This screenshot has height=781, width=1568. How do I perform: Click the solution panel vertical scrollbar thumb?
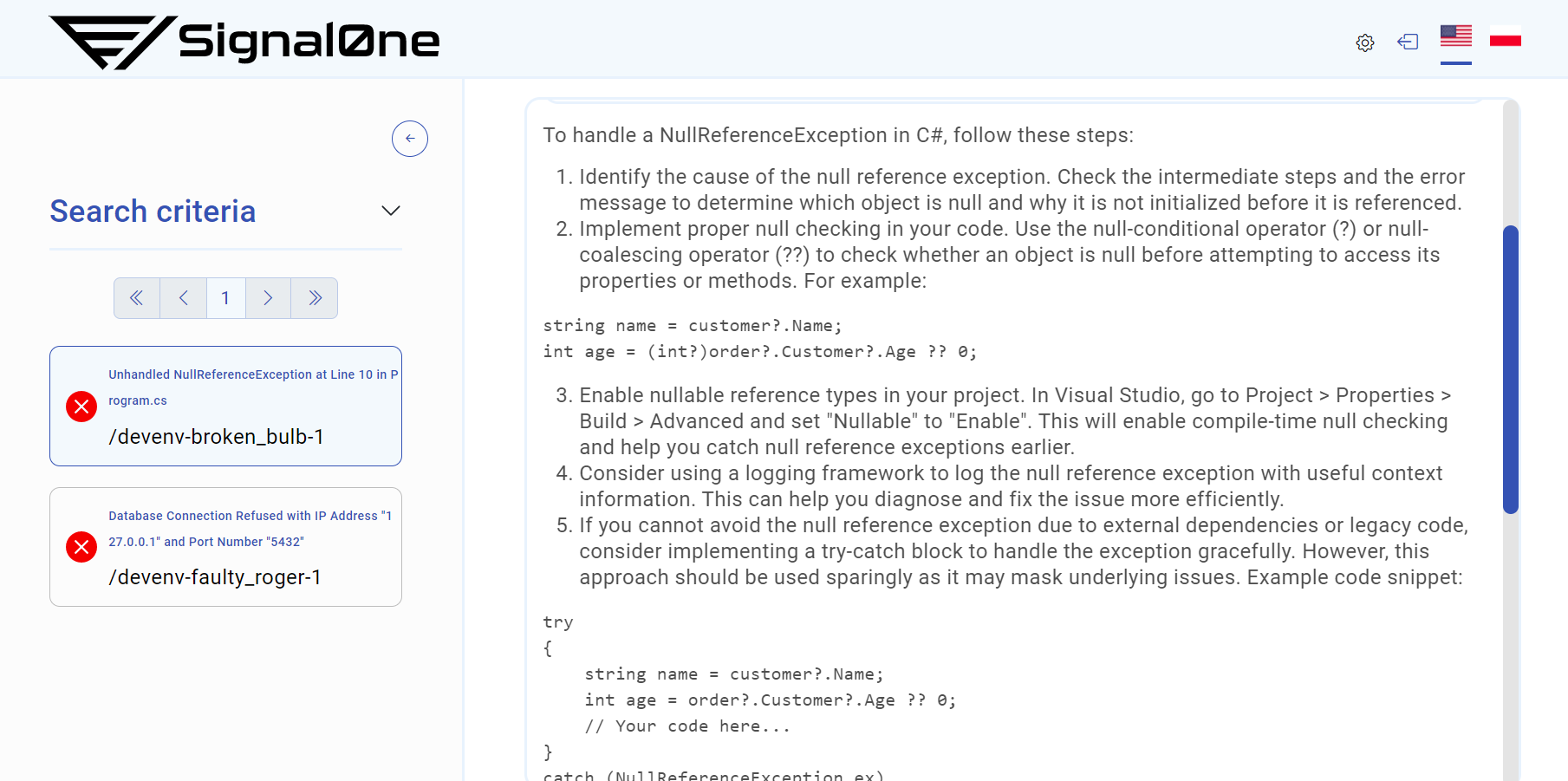click(x=1510, y=369)
